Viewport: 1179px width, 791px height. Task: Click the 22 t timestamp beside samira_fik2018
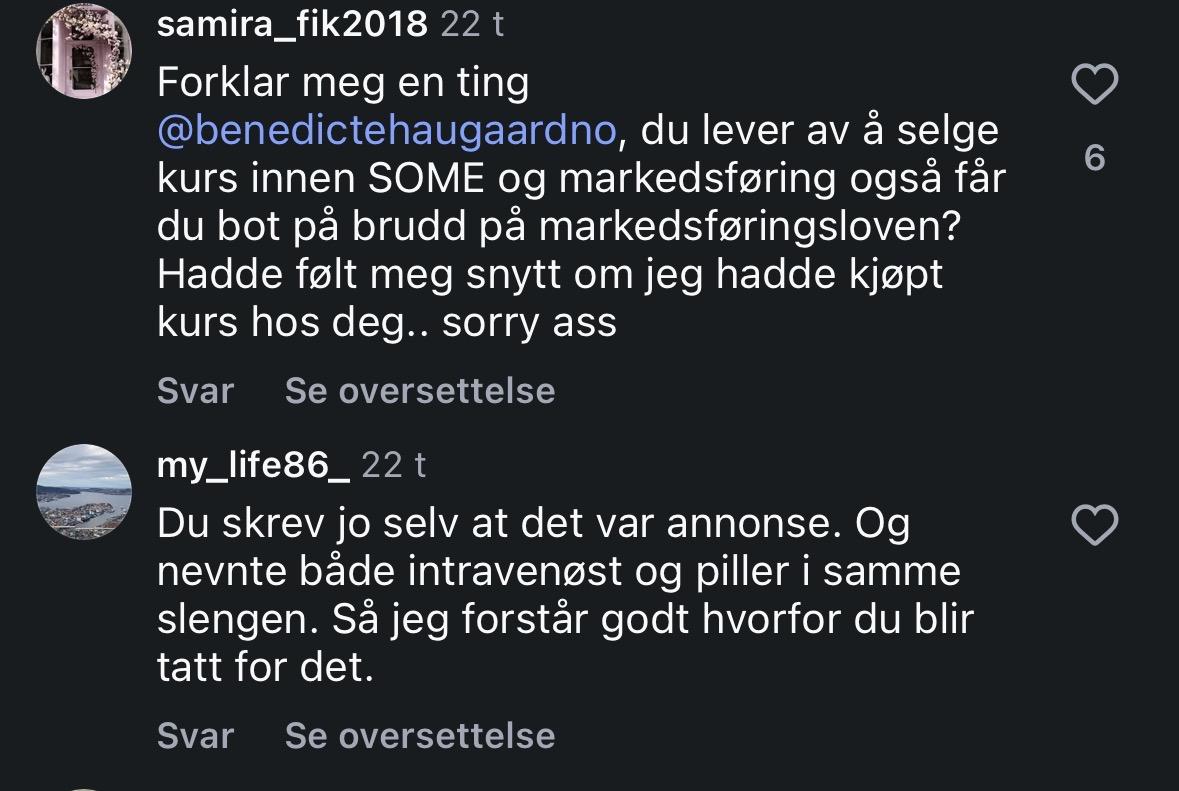[472, 24]
